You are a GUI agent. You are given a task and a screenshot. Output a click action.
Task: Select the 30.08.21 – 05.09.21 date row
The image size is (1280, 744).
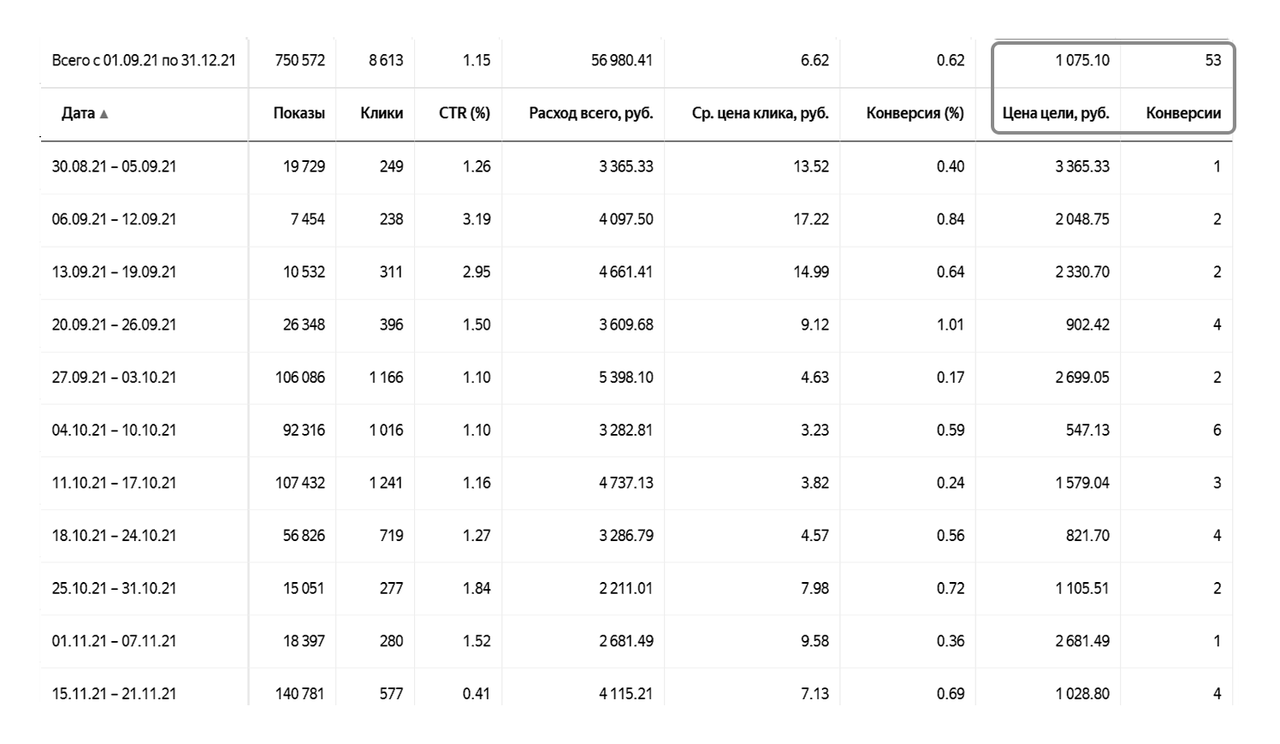point(114,167)
